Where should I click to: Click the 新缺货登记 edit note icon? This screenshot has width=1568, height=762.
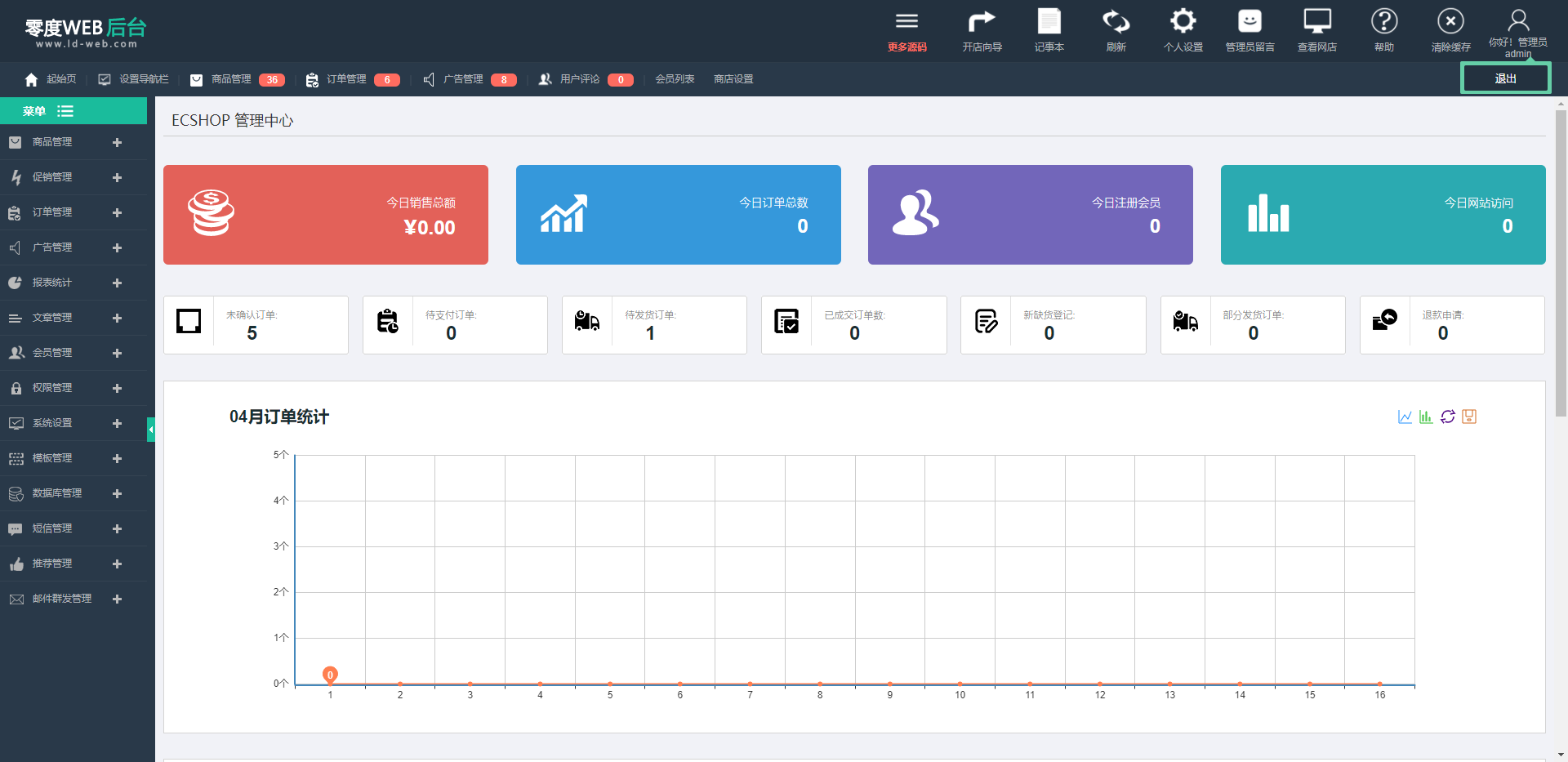(986, 321)
